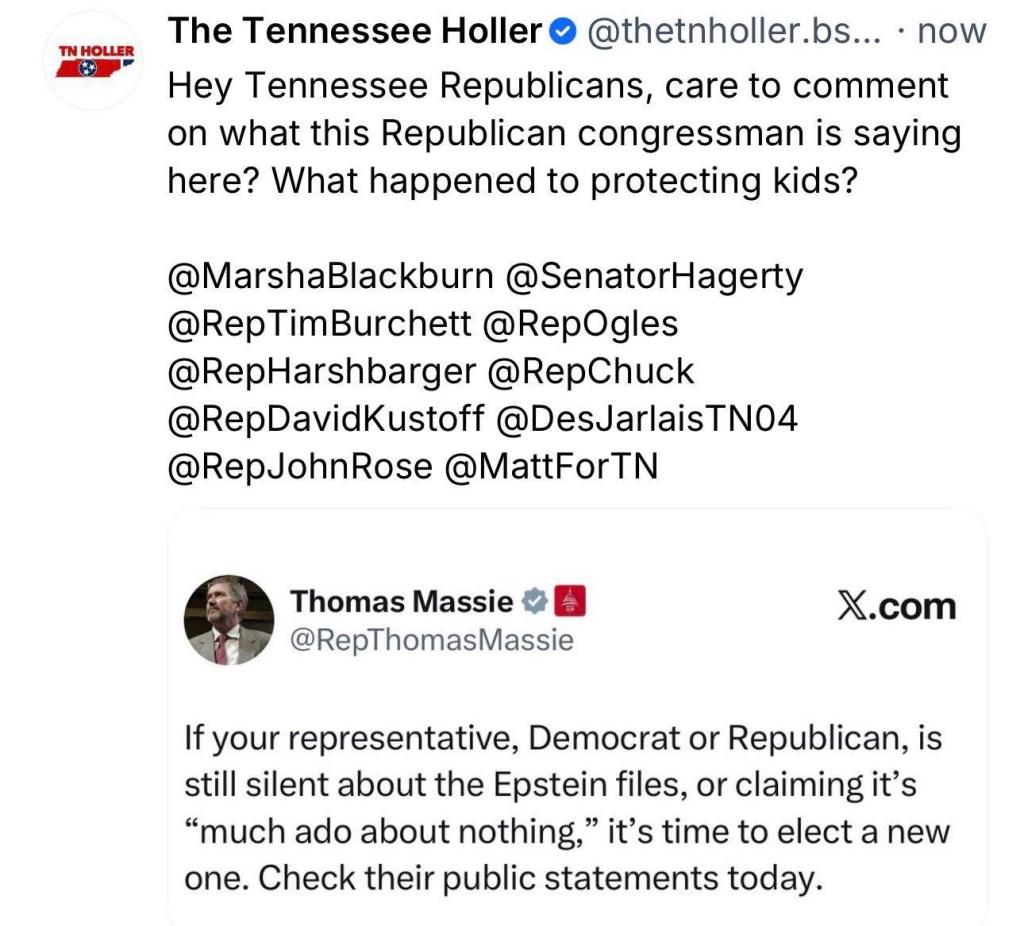Open the @thetnholler.bs... handle

[732, 33]
